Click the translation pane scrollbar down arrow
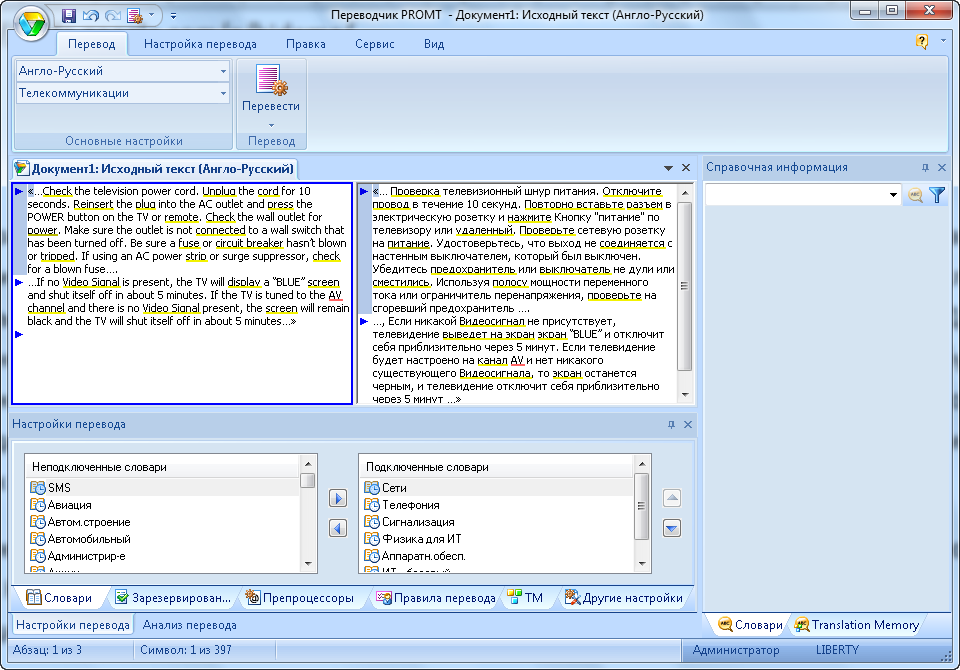 click(684, 395)
